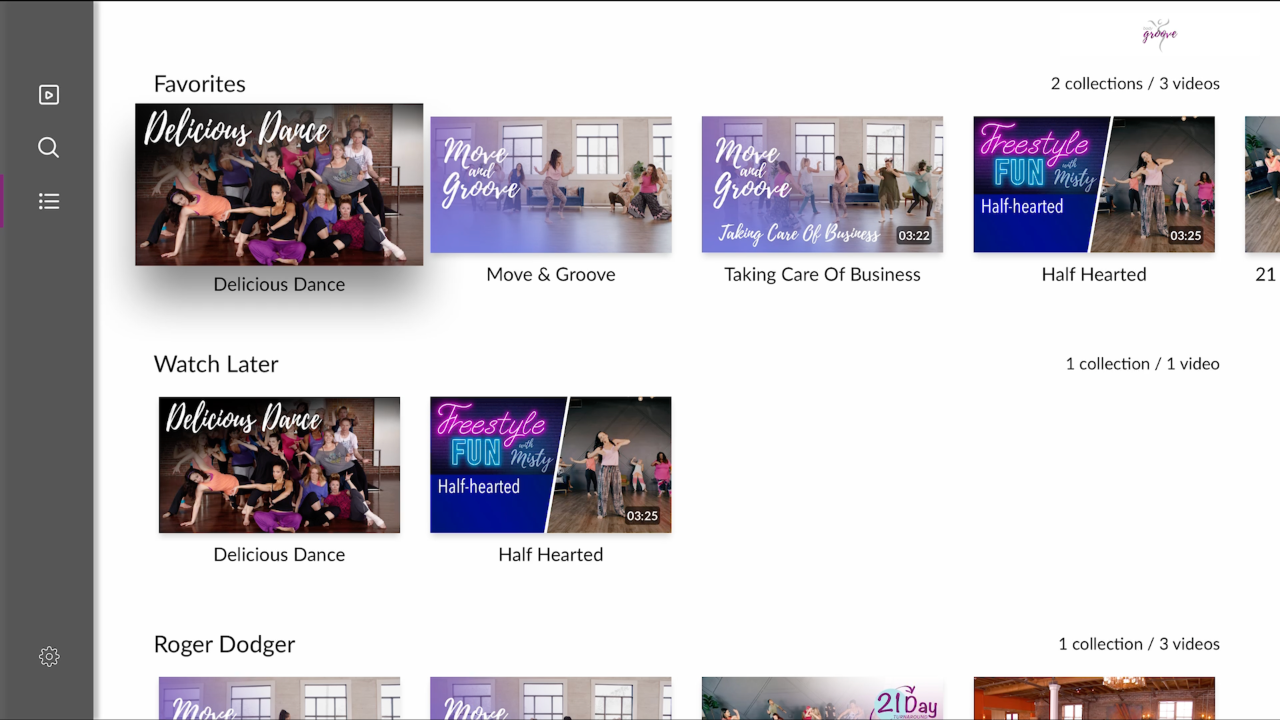Image resolution: width=1280 pixels, height=720 pixels.
Task: Open Half Hearted in the Watch Later row
Action: click(x=551, y=464)
